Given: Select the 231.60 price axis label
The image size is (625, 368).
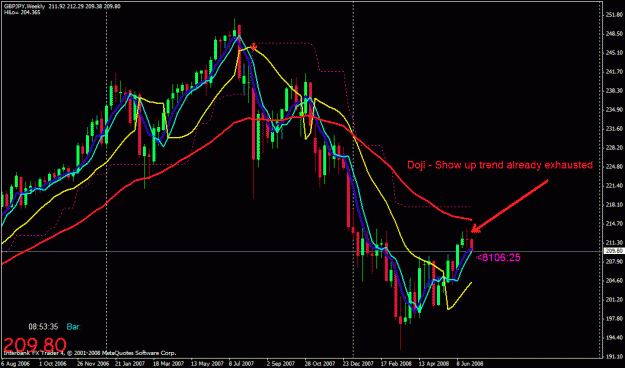Looking at the screenshot, I should click(614, 128).
